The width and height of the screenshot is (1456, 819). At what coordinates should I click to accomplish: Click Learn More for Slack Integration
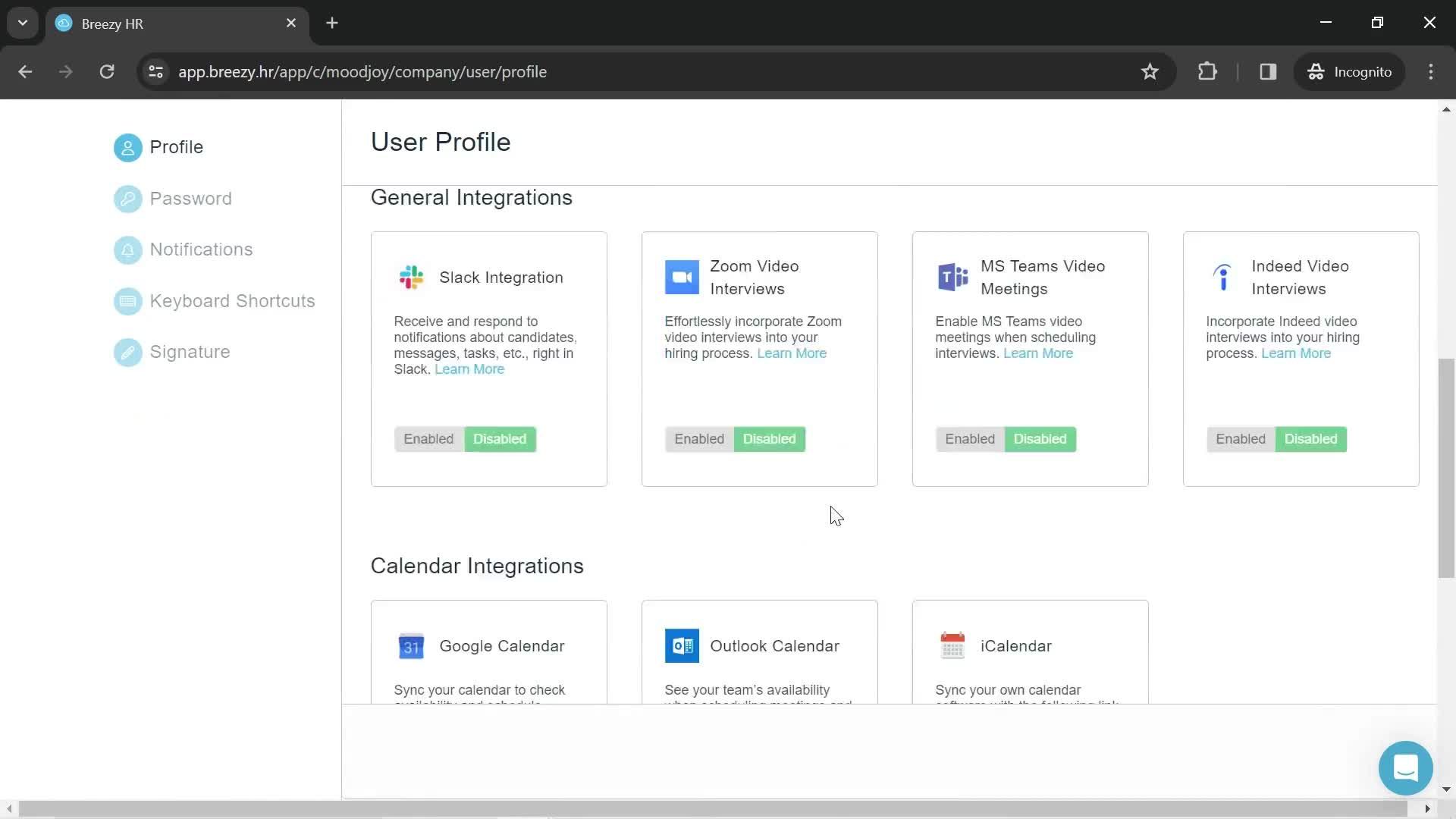coord(470,369)
